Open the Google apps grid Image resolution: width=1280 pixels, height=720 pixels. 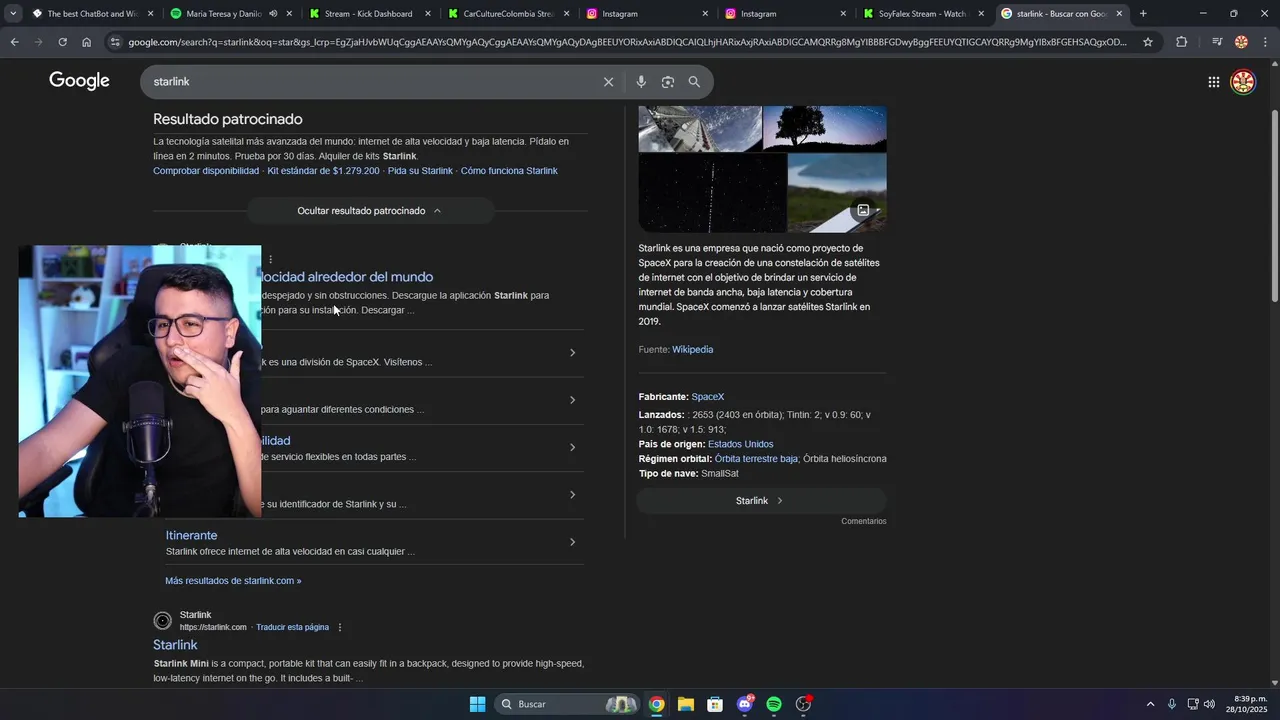pos(1213,82)
